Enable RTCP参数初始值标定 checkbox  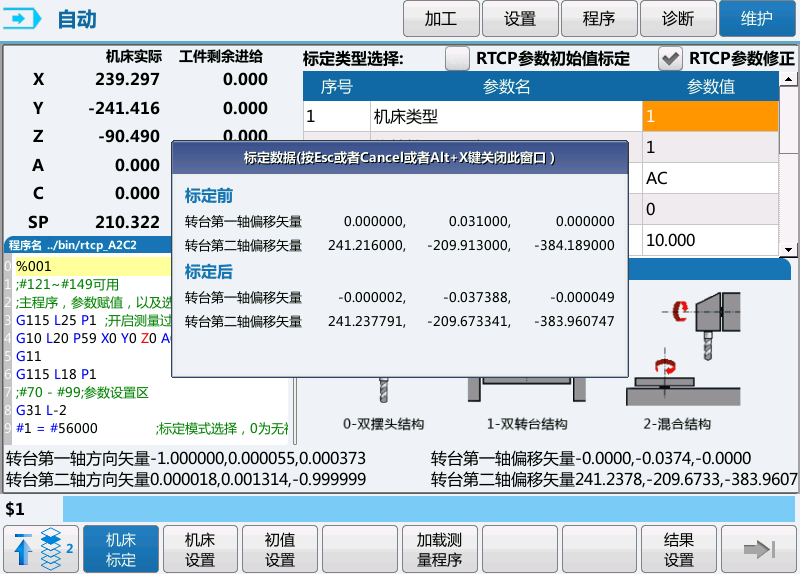[x=457, y=59]
